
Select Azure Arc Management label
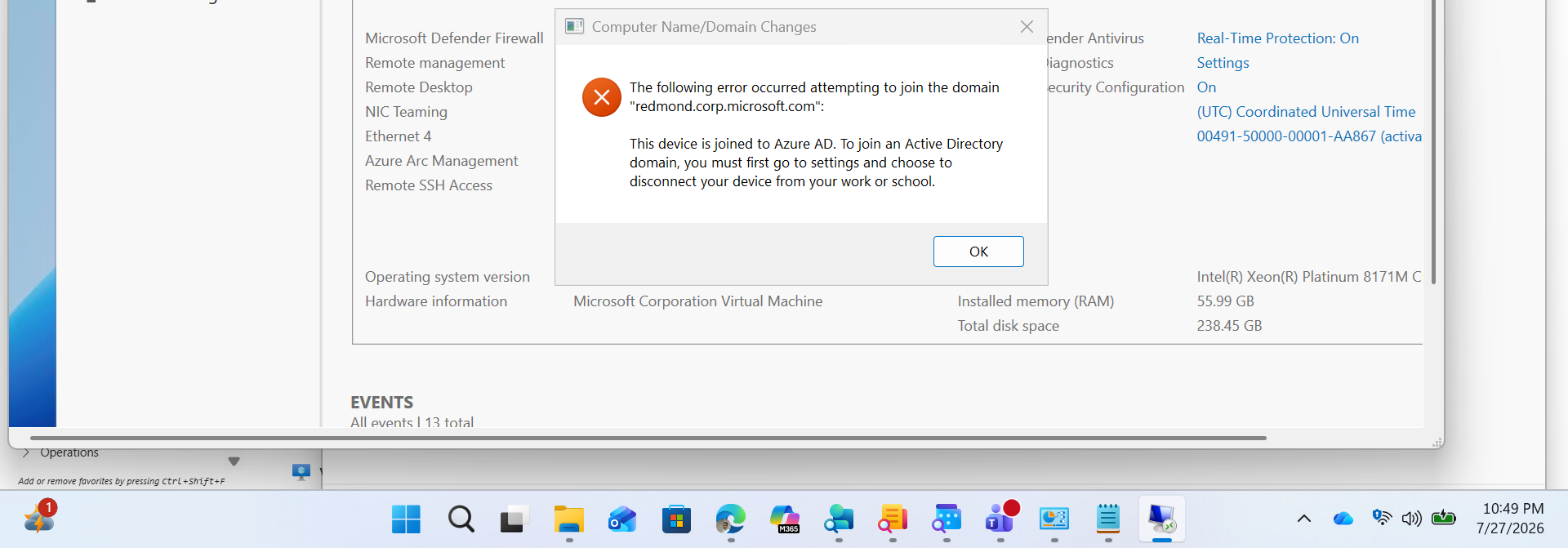(441, 161)
